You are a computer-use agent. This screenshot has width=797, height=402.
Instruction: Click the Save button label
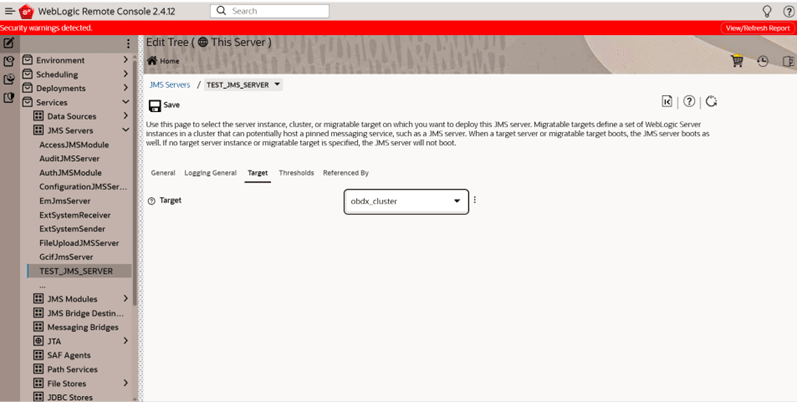[171, 105]
